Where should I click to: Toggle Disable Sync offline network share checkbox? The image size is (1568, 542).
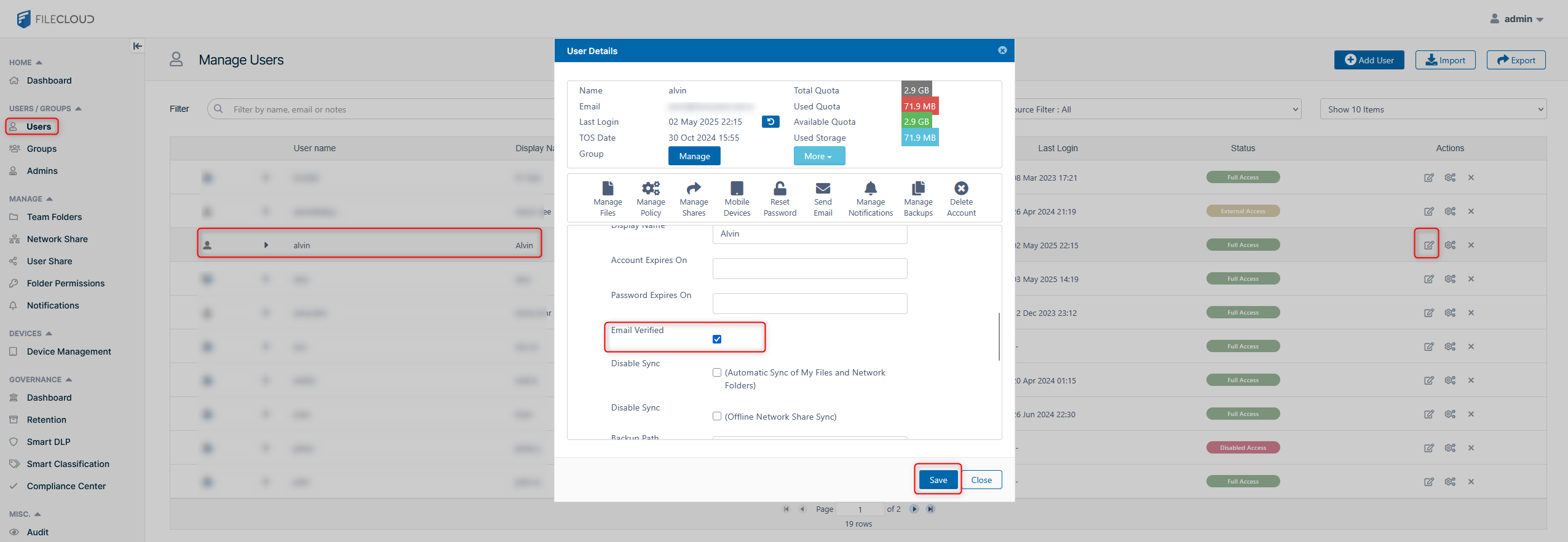(x=717, y=416)
